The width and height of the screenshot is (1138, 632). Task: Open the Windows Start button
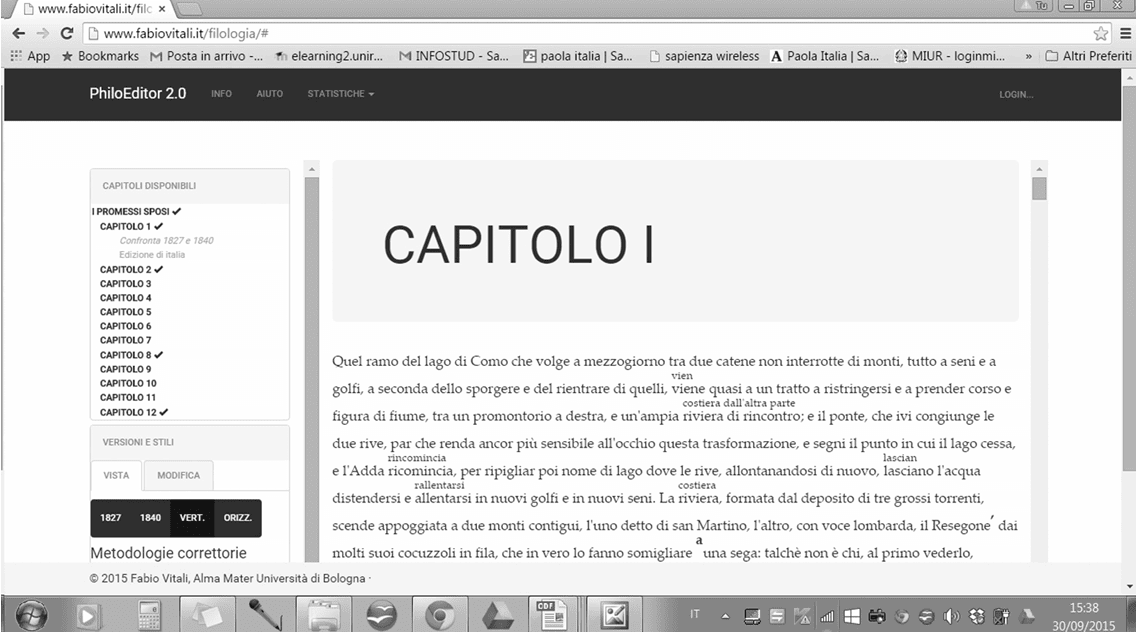click(31, 616)
